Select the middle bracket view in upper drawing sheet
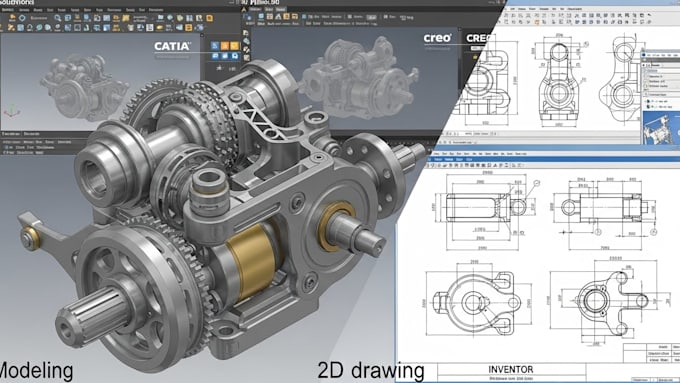 [x=558, y=82]
